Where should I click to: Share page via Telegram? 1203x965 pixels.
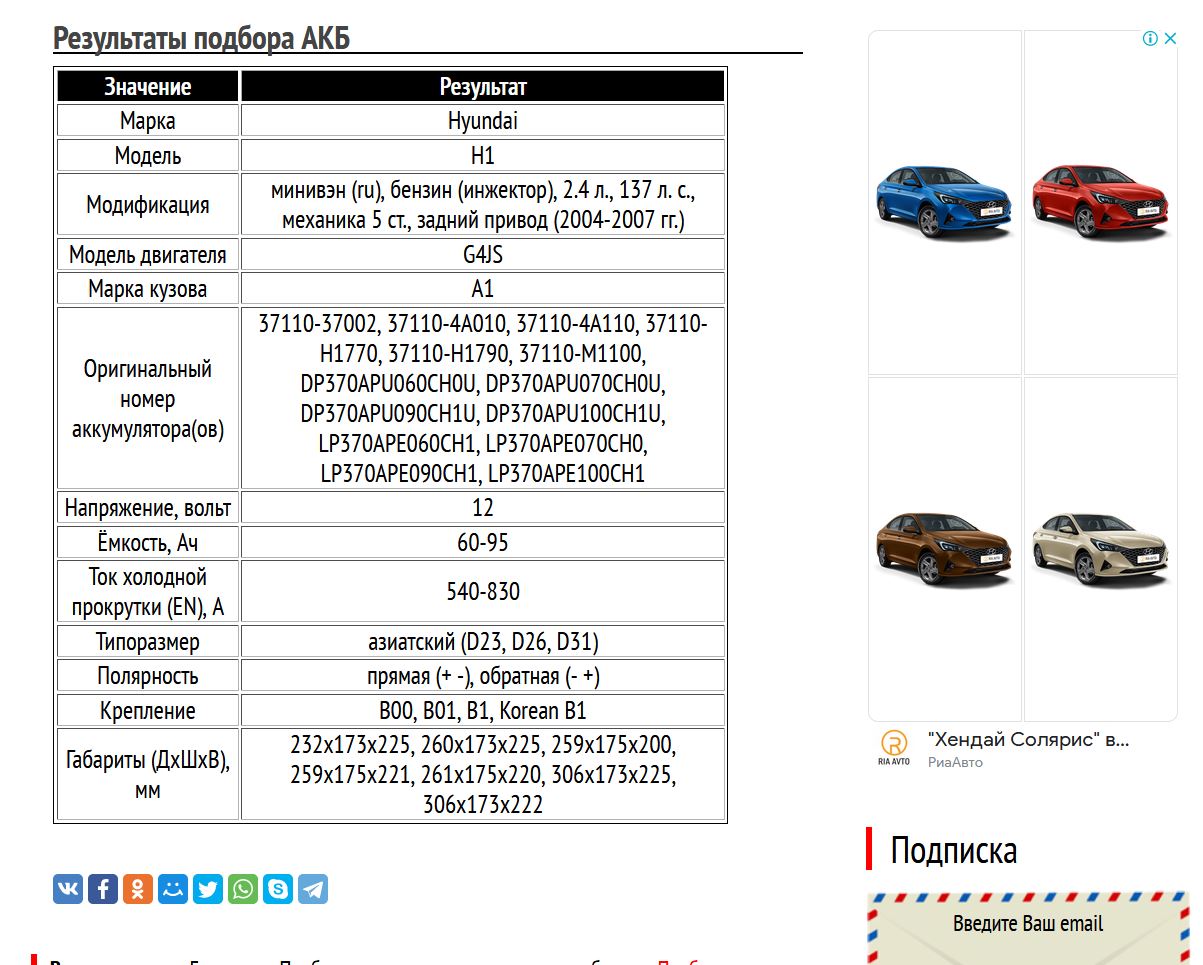pyautogui.click(x=313, y=889)
